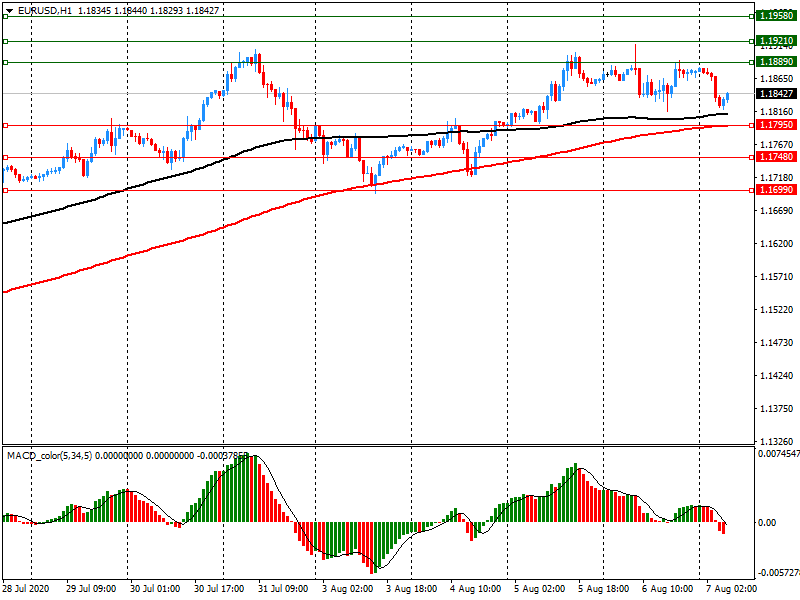The image size is (800, 600).
Task: Select the red 1.17480 price label
Action: point(776,157)
